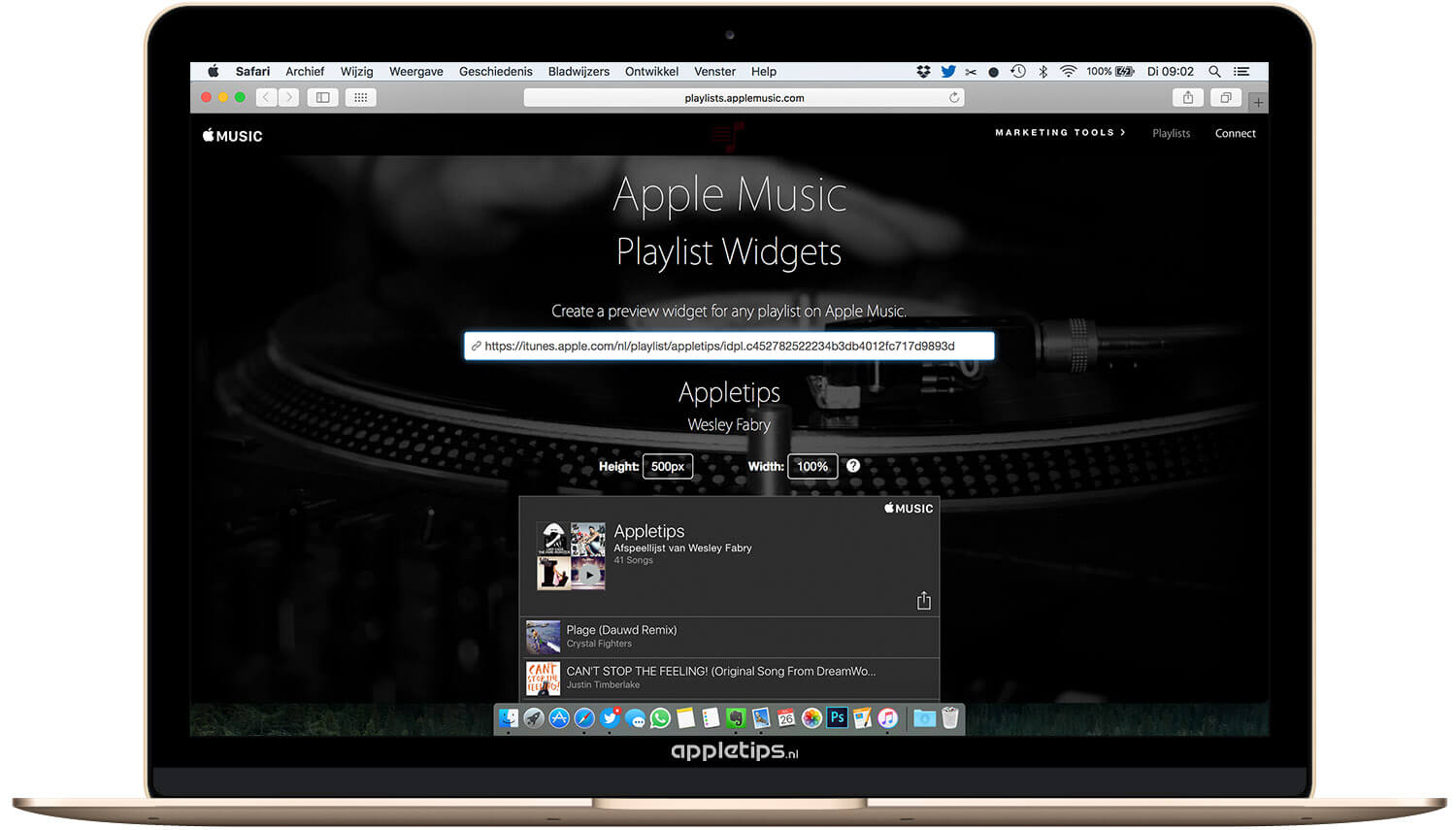This screenshot has height=830, width=1456.
Task: Expand the Marketing Tools menu
Action: point(1059,133)
